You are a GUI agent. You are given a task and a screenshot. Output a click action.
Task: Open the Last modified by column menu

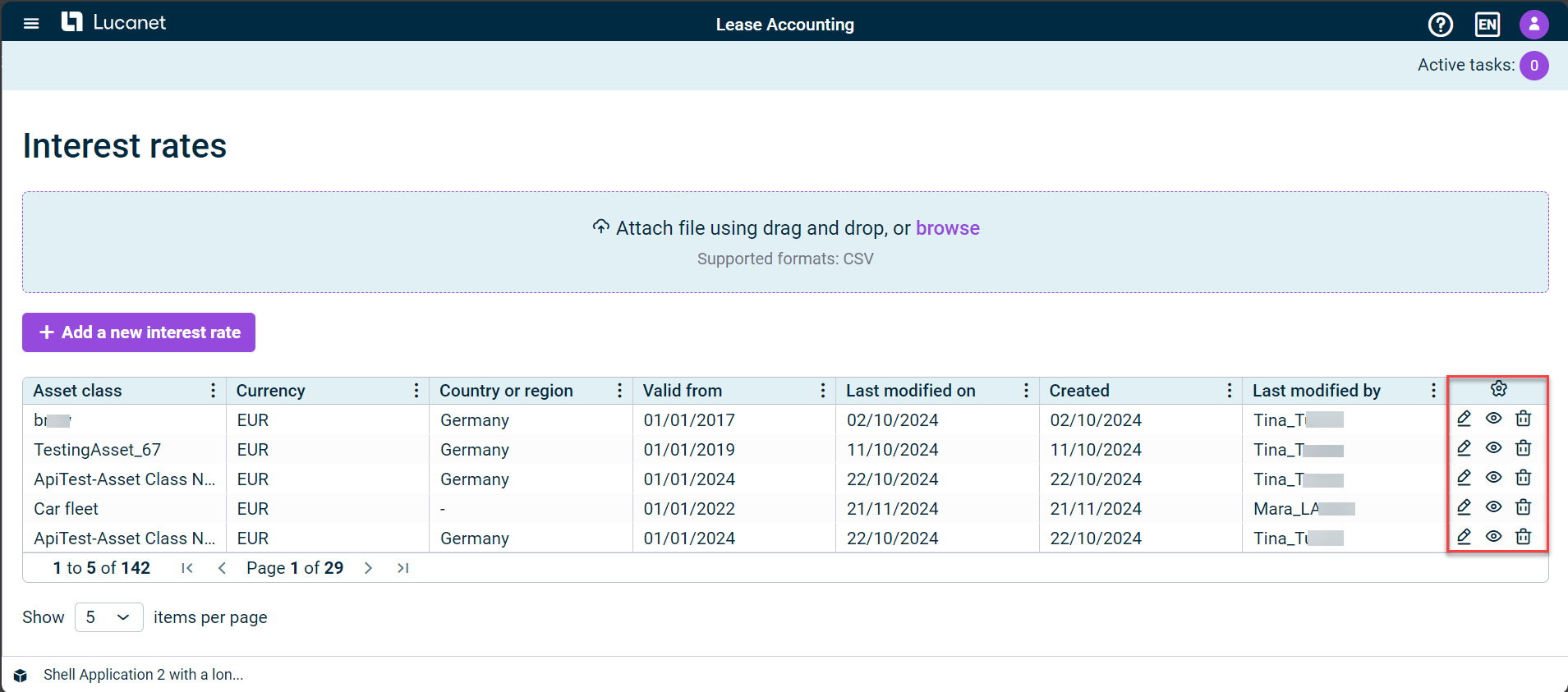pos(1433,391)
